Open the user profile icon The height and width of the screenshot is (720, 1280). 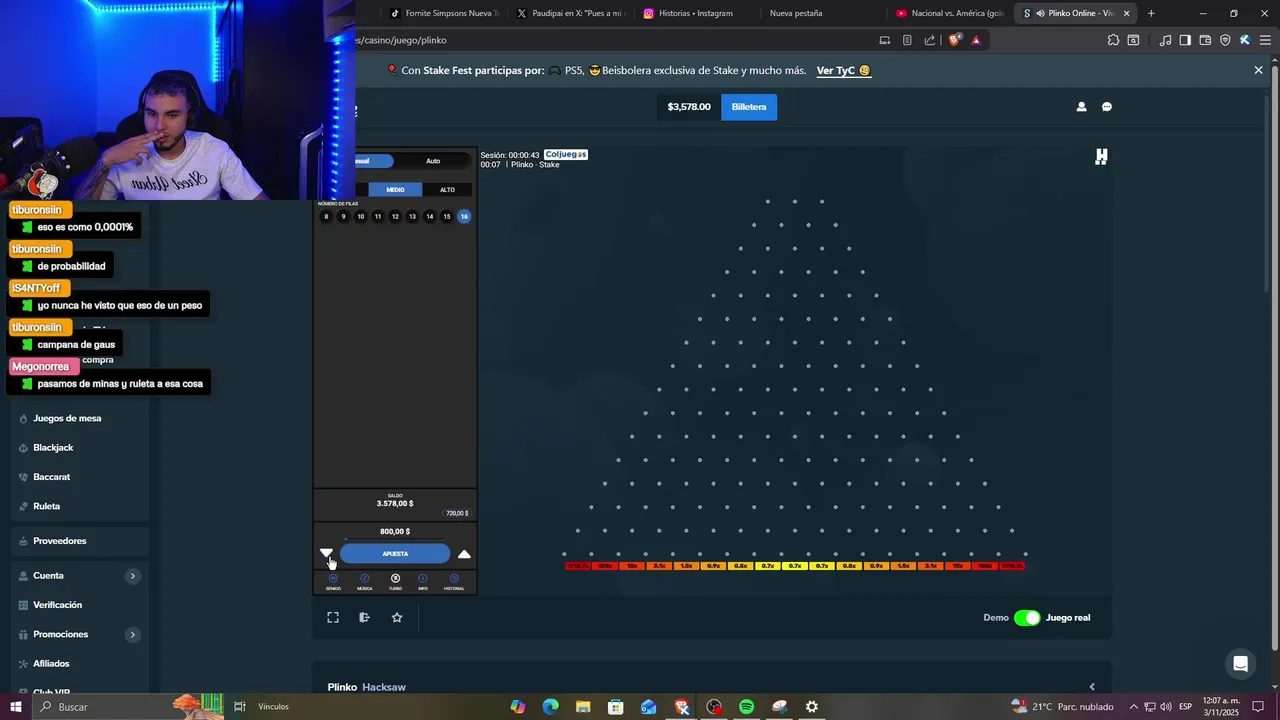(1081, 107)
